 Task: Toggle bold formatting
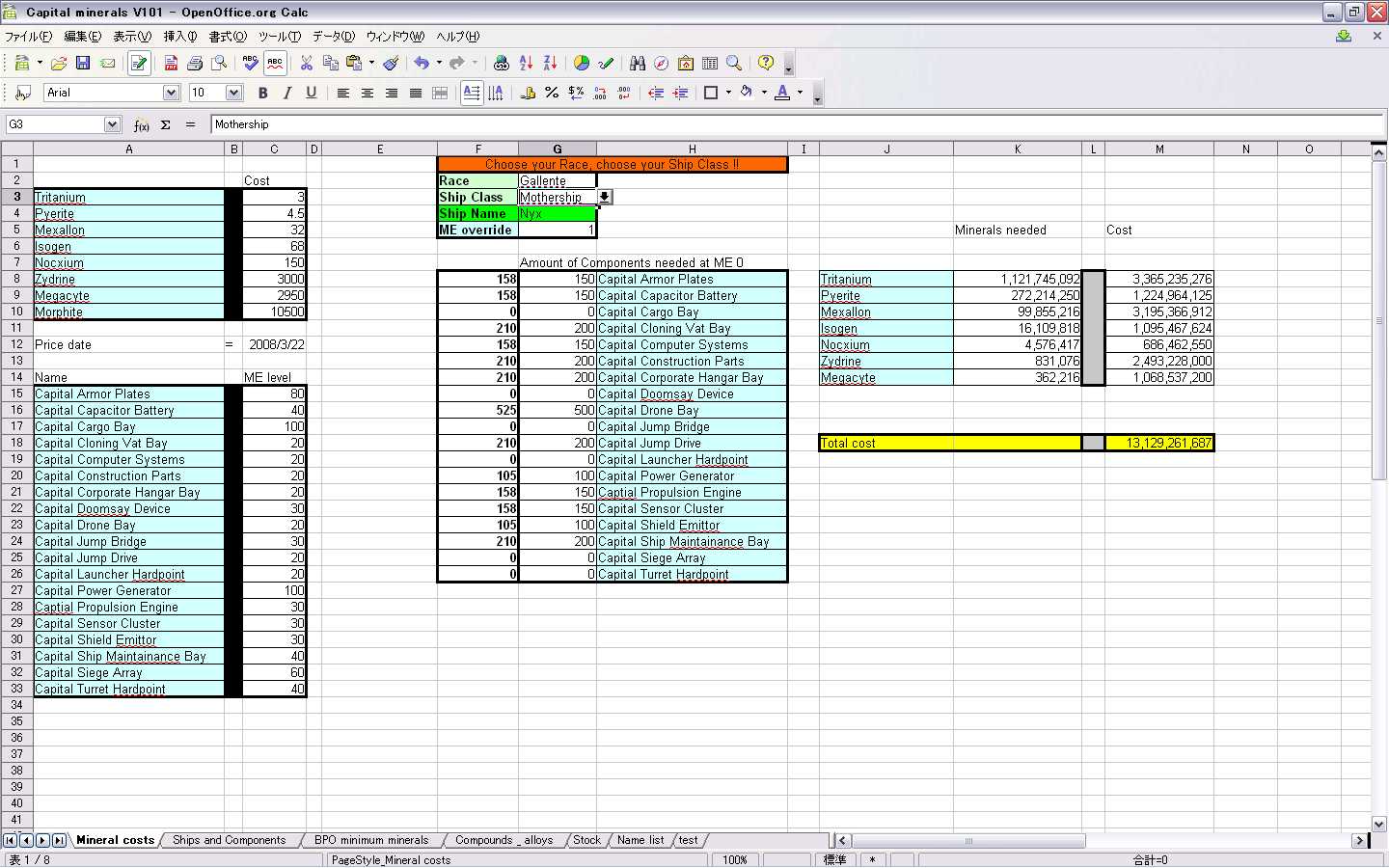262,93
